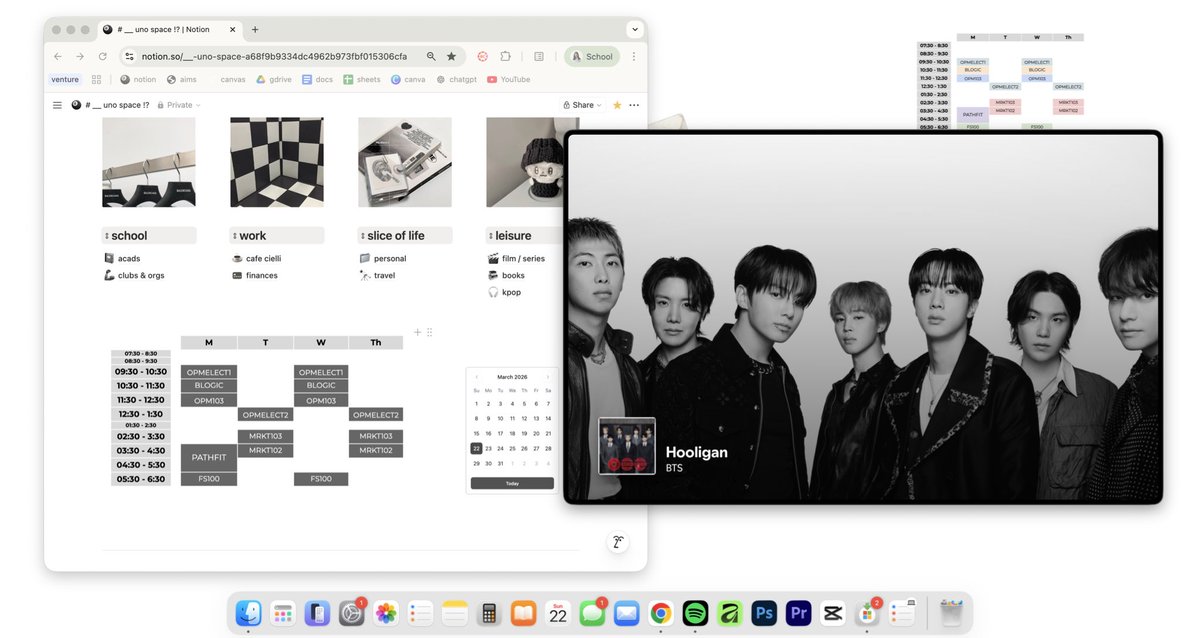Open Premiere Pro from the dock
The width and height of the screenshot is (1200, 638).
tap(798, 613)
